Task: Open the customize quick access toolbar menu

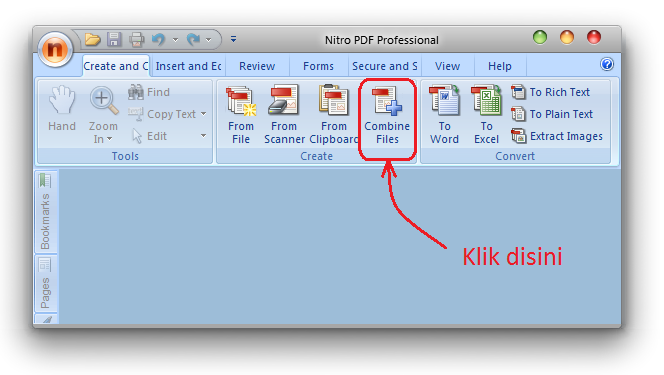Action: (x=233, y=39)
